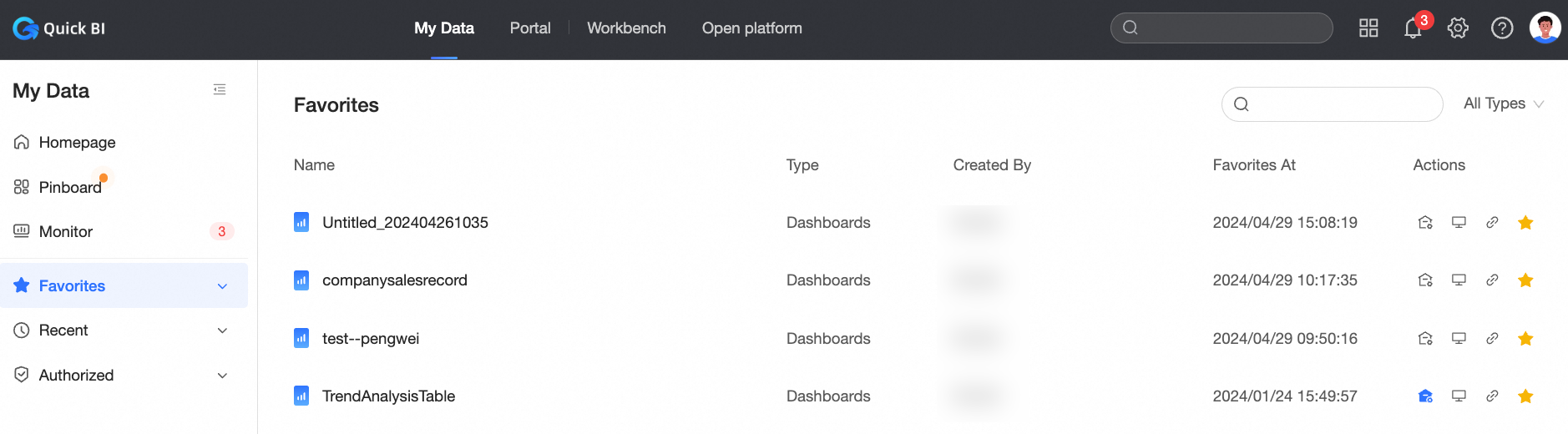Open the notifications bell
This screenshot has height=434, width=1568.
(1413, 28)
